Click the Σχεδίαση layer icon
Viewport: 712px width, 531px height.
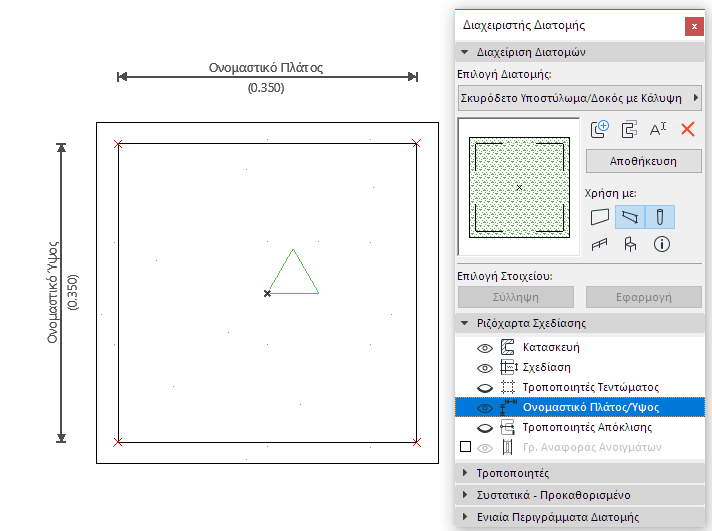pos(509,367)
